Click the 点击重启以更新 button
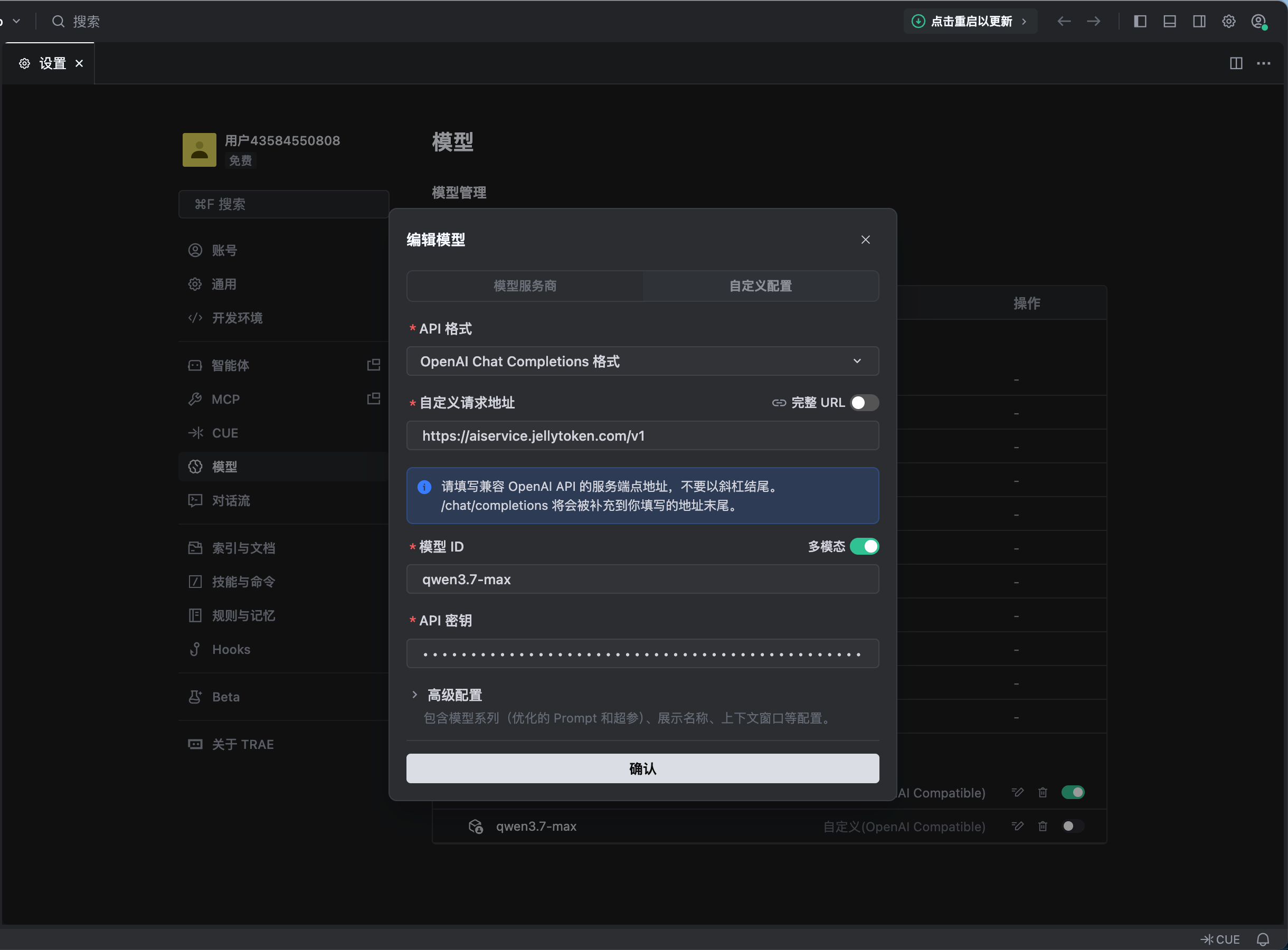1288x950 pixels. tap(970, 21)
